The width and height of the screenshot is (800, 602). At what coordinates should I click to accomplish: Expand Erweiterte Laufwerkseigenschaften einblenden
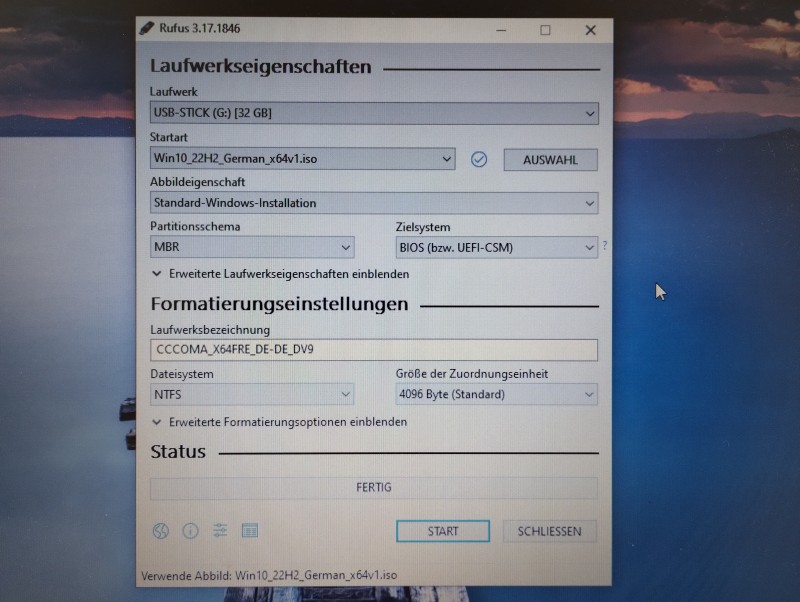(x=281, y=274)
